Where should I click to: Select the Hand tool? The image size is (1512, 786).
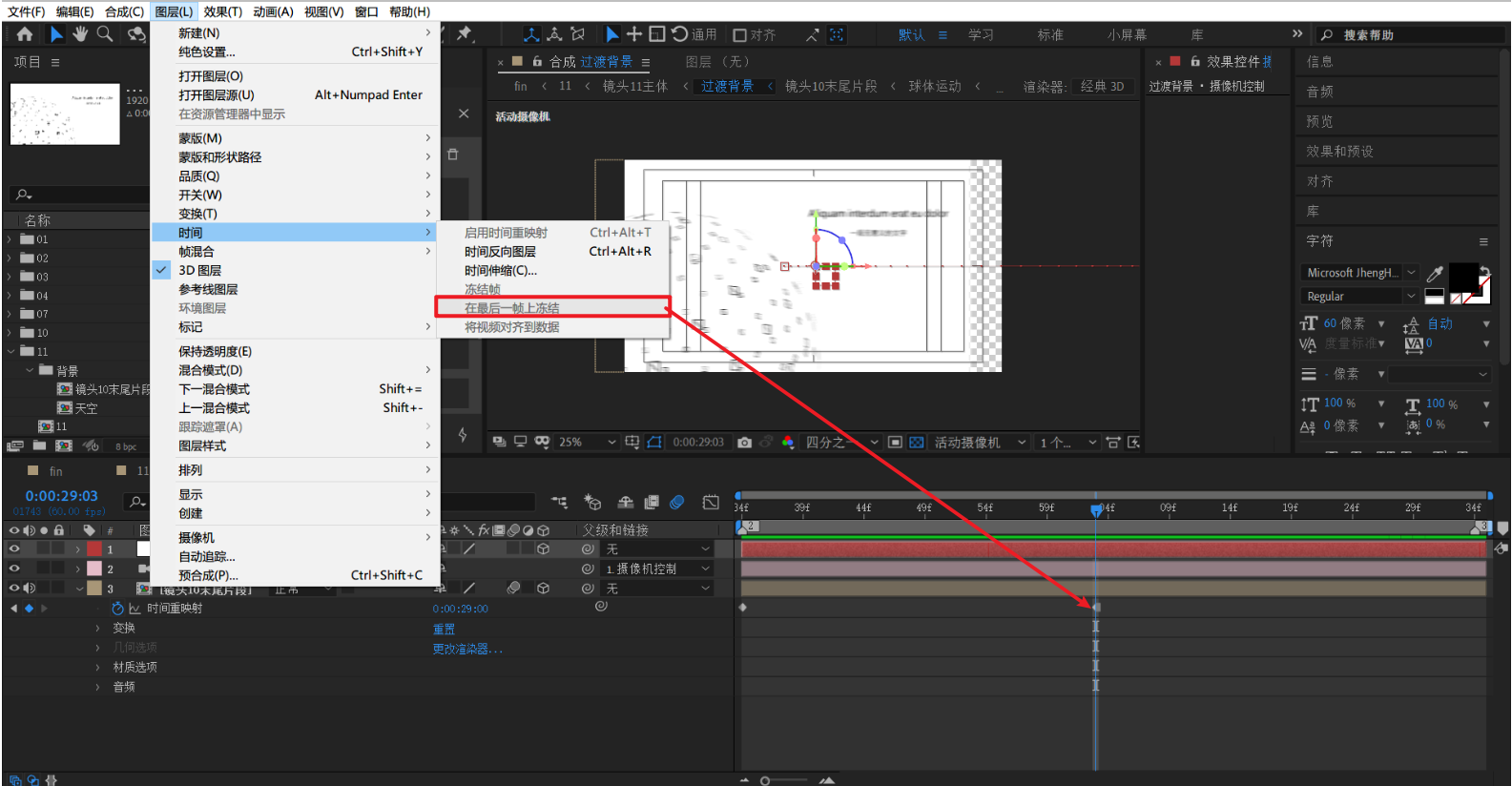tap(80, 34)
